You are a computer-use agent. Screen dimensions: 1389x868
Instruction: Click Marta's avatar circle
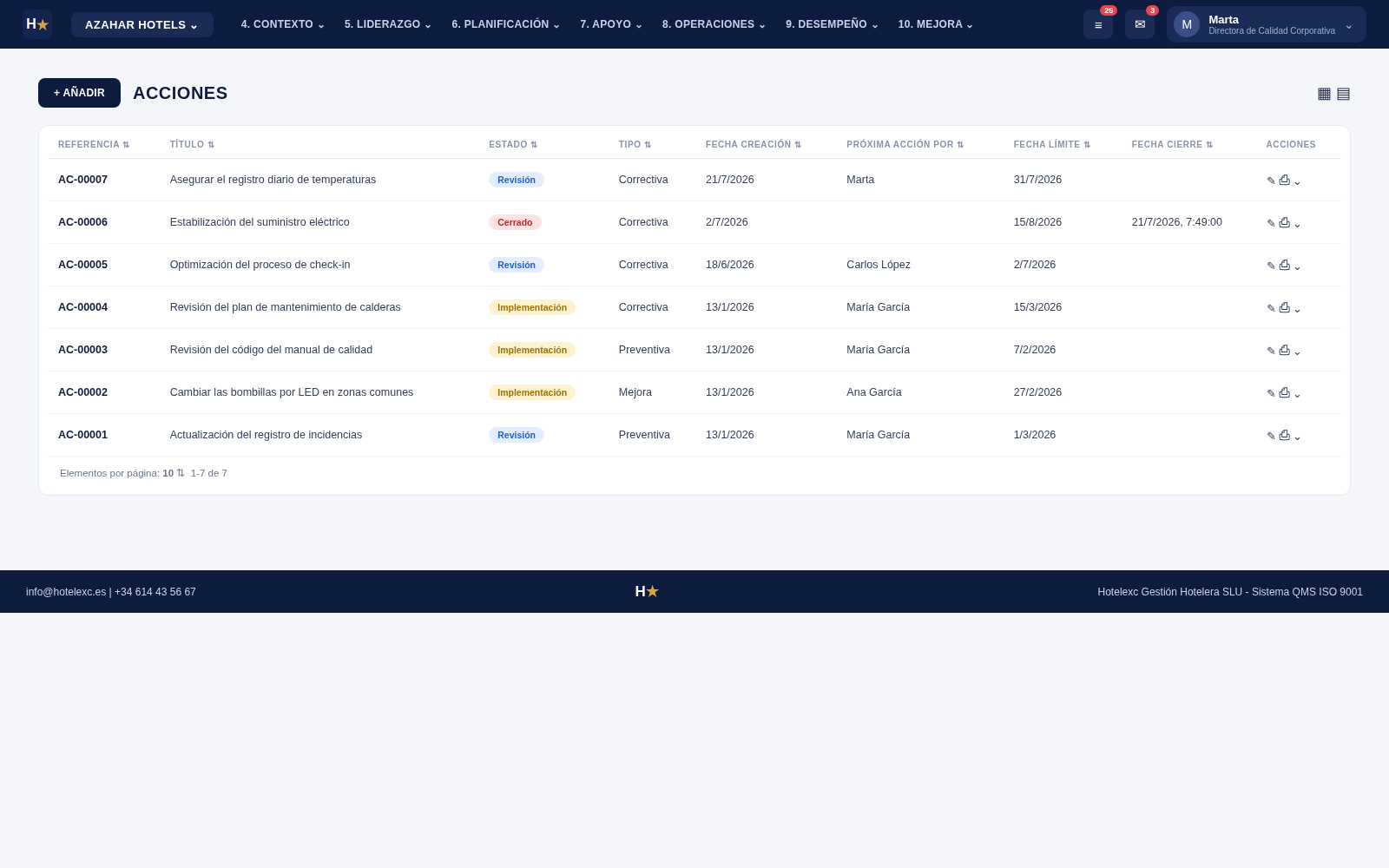pos(1187,24)
